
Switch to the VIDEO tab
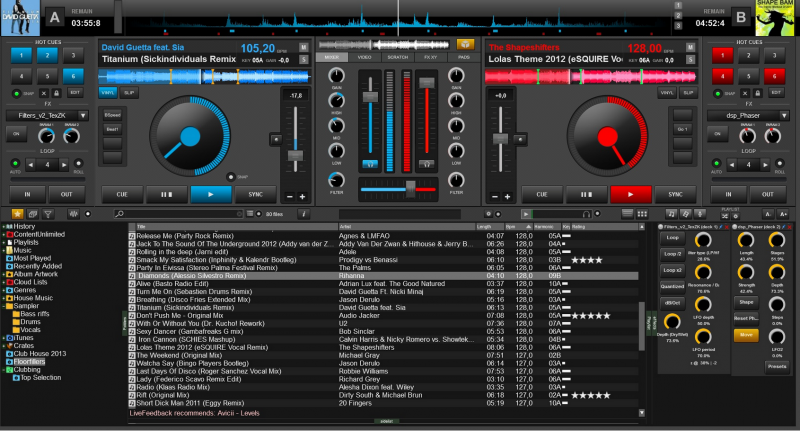point(364,57)
